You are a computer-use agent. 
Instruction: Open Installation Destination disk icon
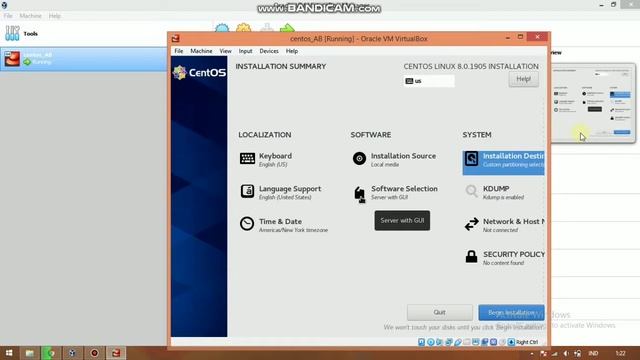[x=471, y=158]
